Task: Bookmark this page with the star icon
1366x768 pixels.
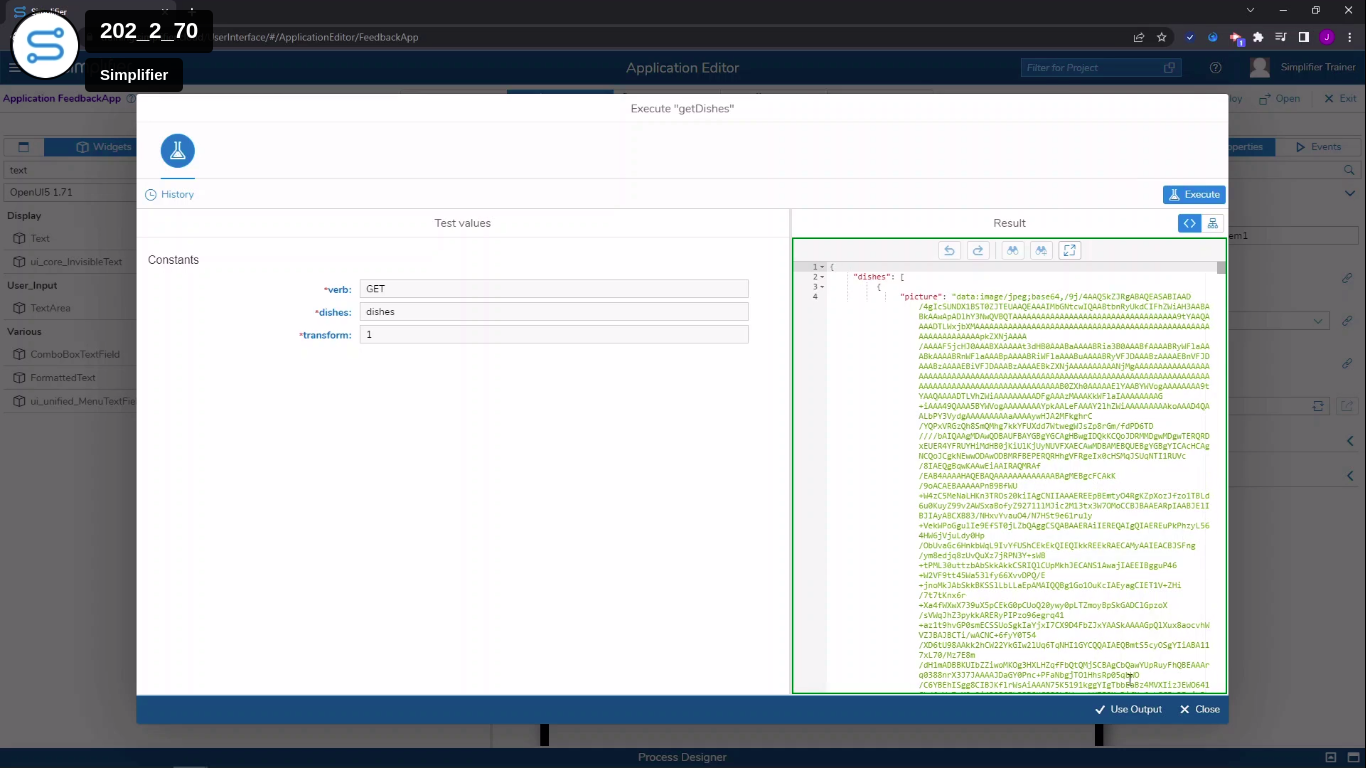Action: pos(1161,37)
